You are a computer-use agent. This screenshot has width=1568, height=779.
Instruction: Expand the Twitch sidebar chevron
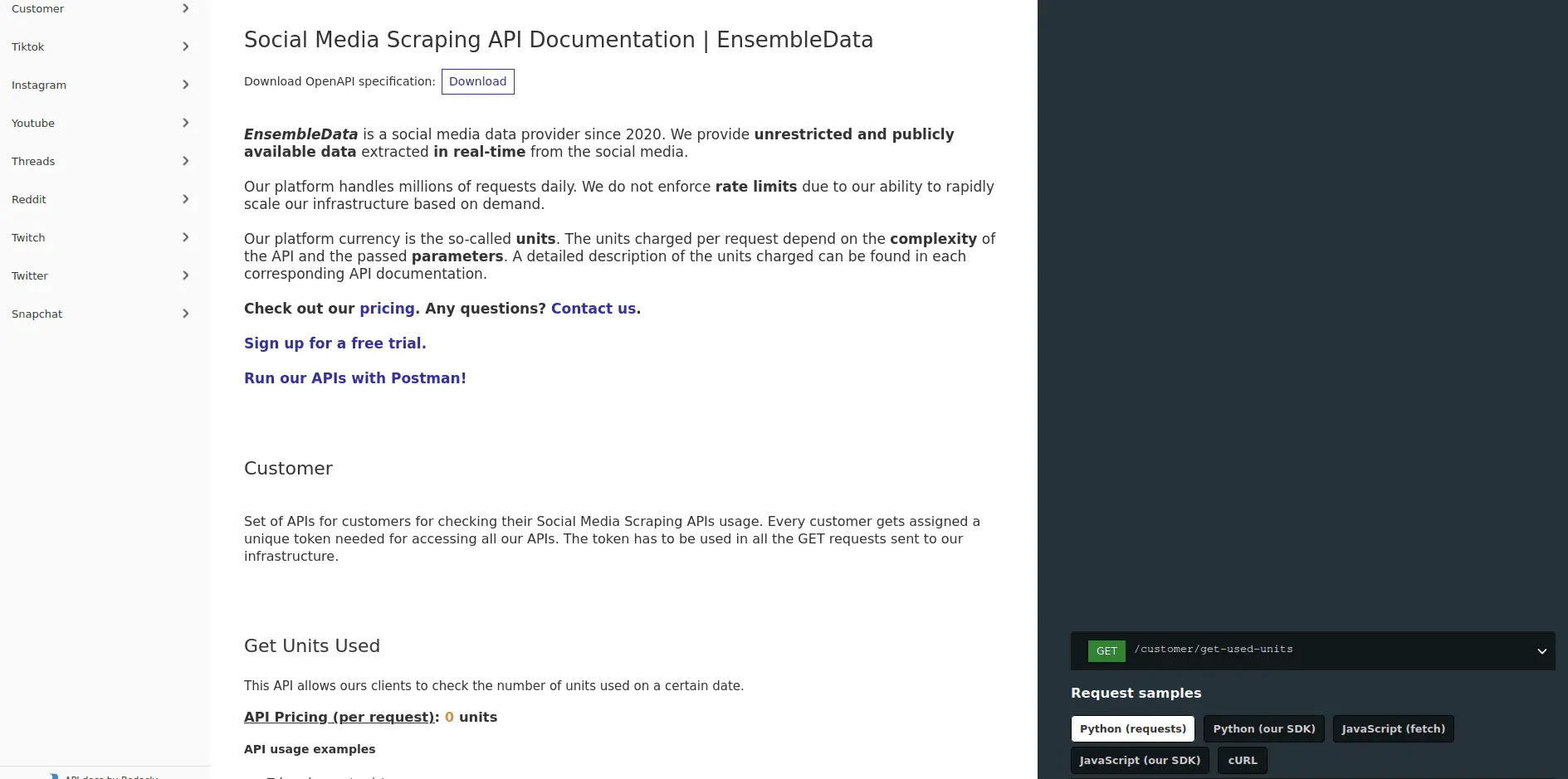185,237
